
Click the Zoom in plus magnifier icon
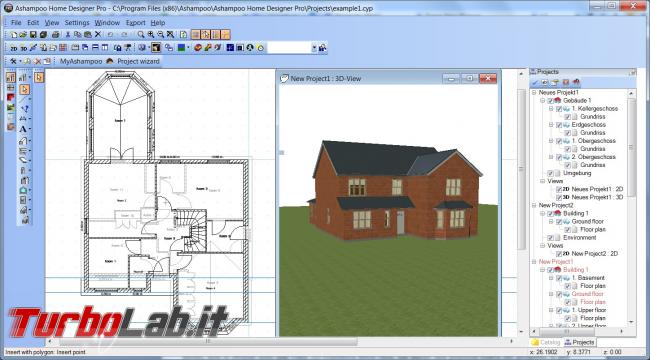tap(151, 34)
